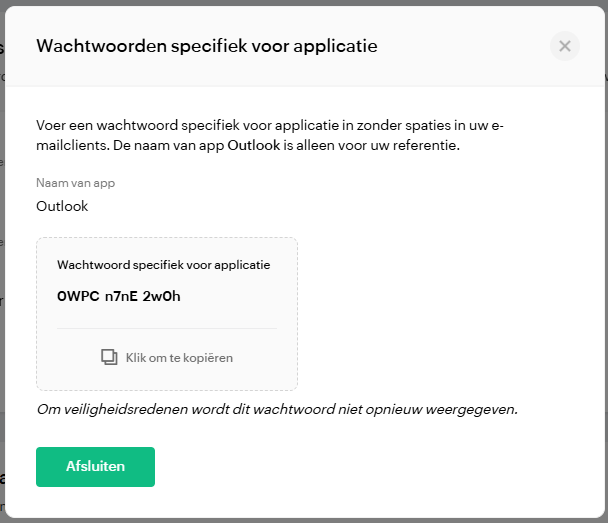Screen dimensions: 608x523
Task: Click the copy icon in the password card
Action: pos(109,357)
